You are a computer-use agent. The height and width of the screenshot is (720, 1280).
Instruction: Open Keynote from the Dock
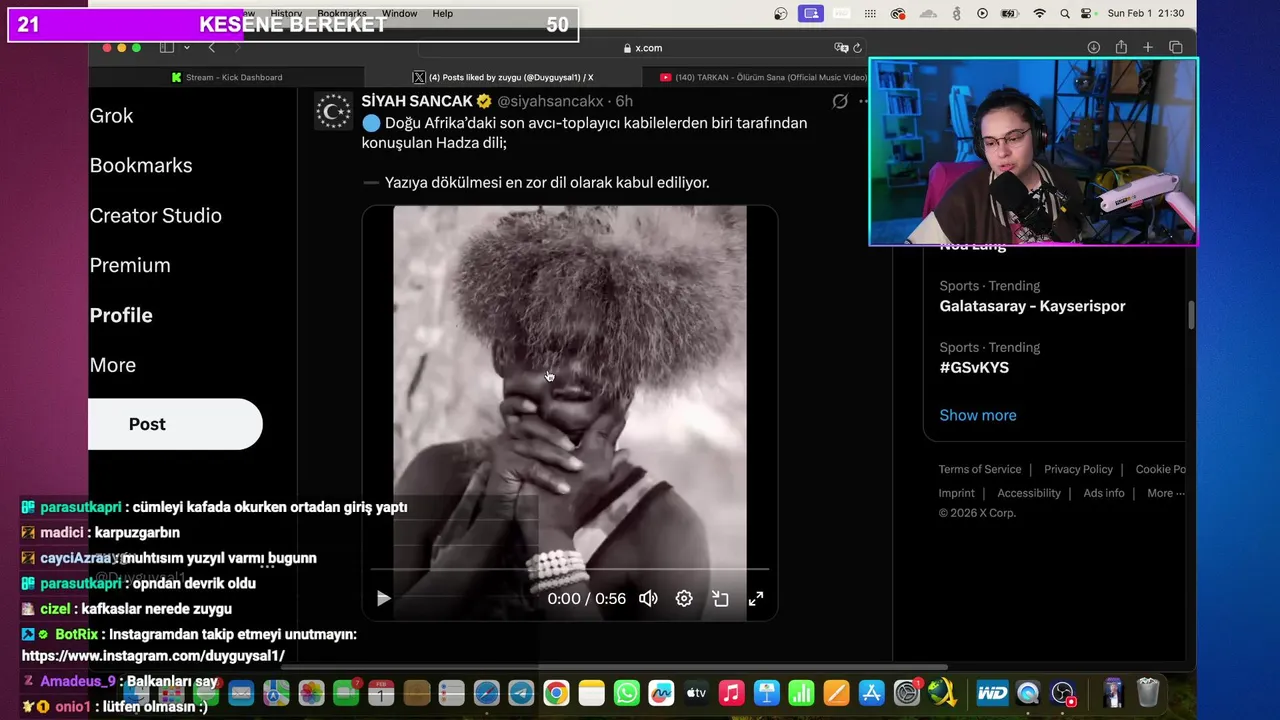click(x=767, y=693)
